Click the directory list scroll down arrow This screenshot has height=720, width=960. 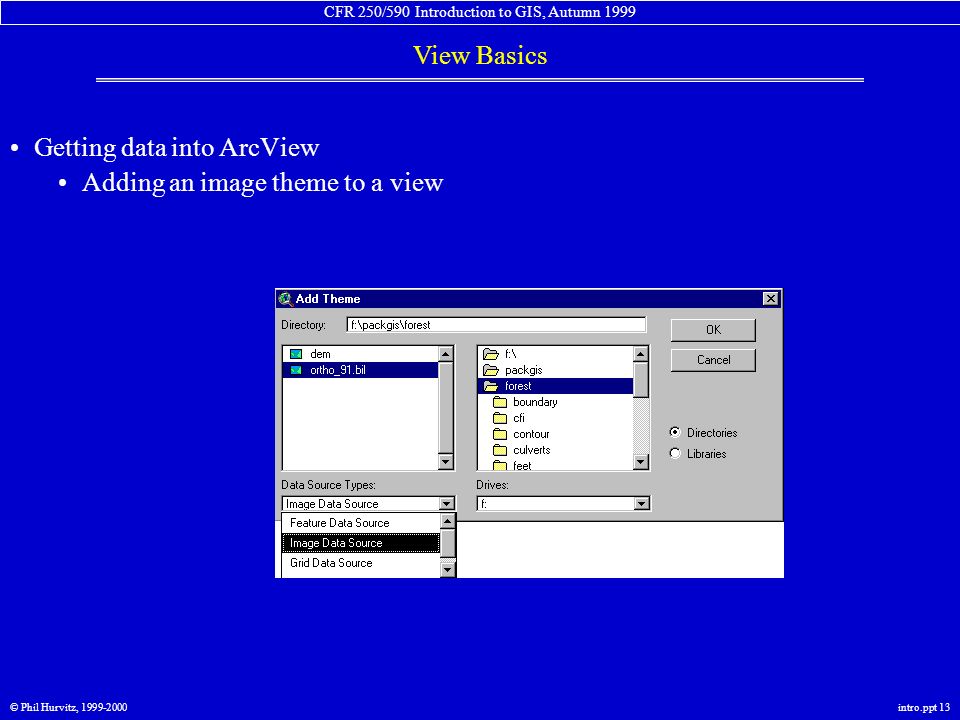(x=640, y=462)
